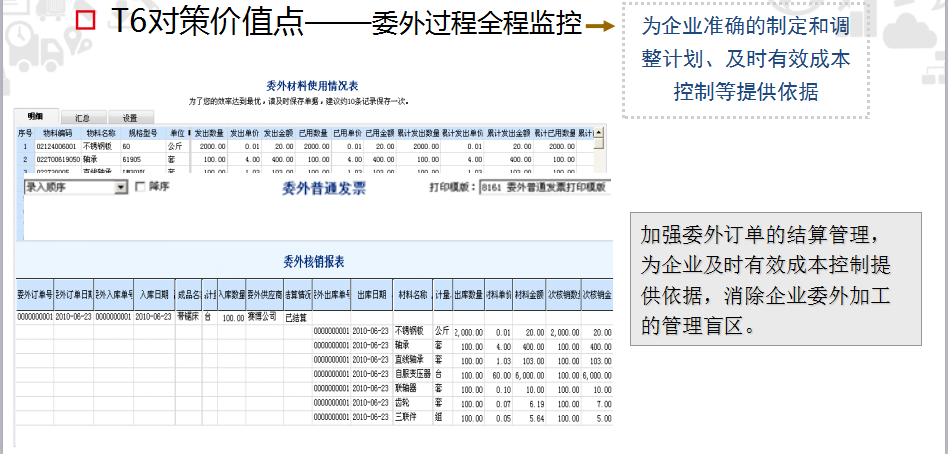Click the 发出金额 column header

(x=278, y=132)
